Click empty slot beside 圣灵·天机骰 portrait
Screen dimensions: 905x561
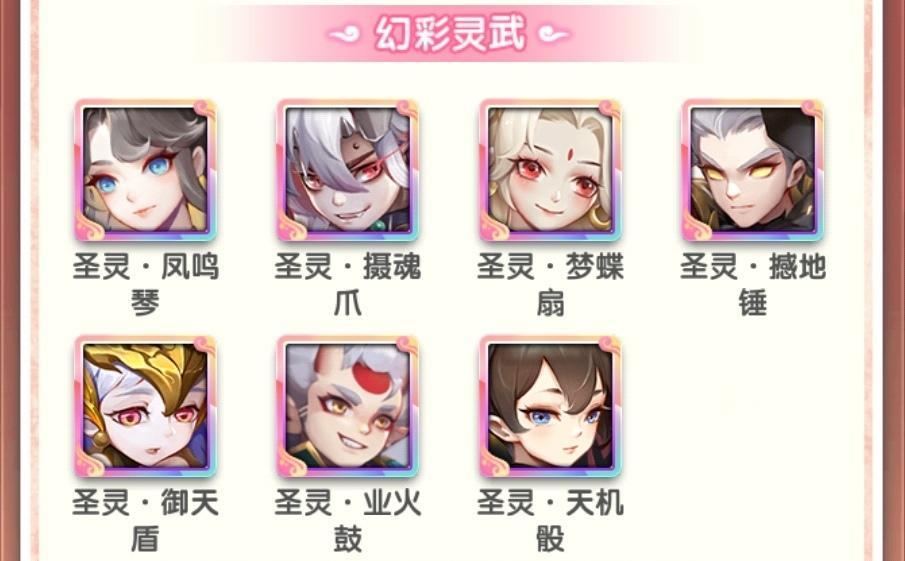pos(753,406)
